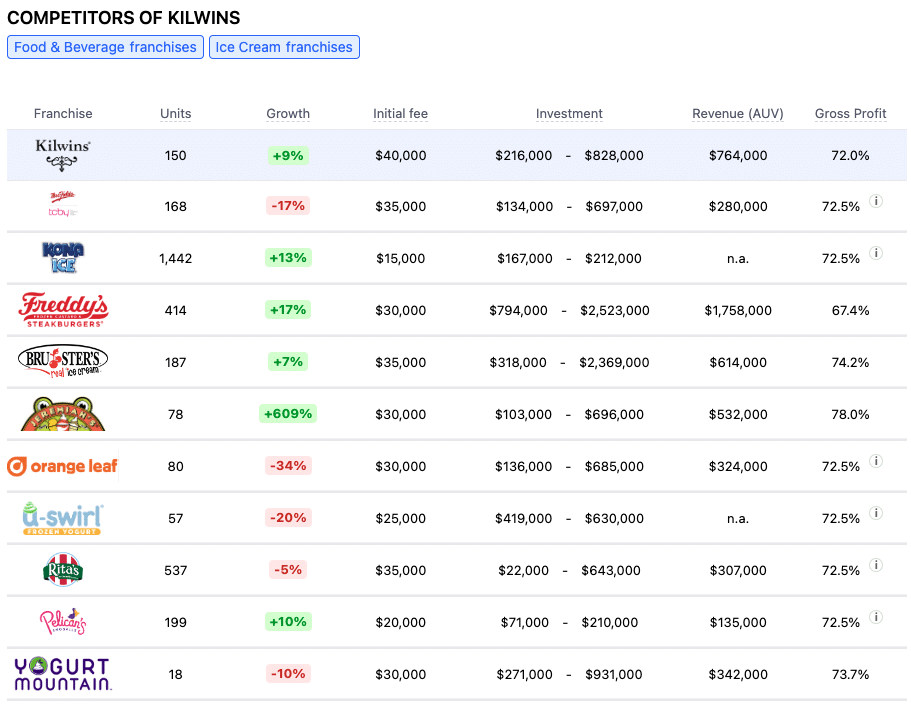
Task: Click info icon in Pelican's row
Action: click(x=876, y=617)
